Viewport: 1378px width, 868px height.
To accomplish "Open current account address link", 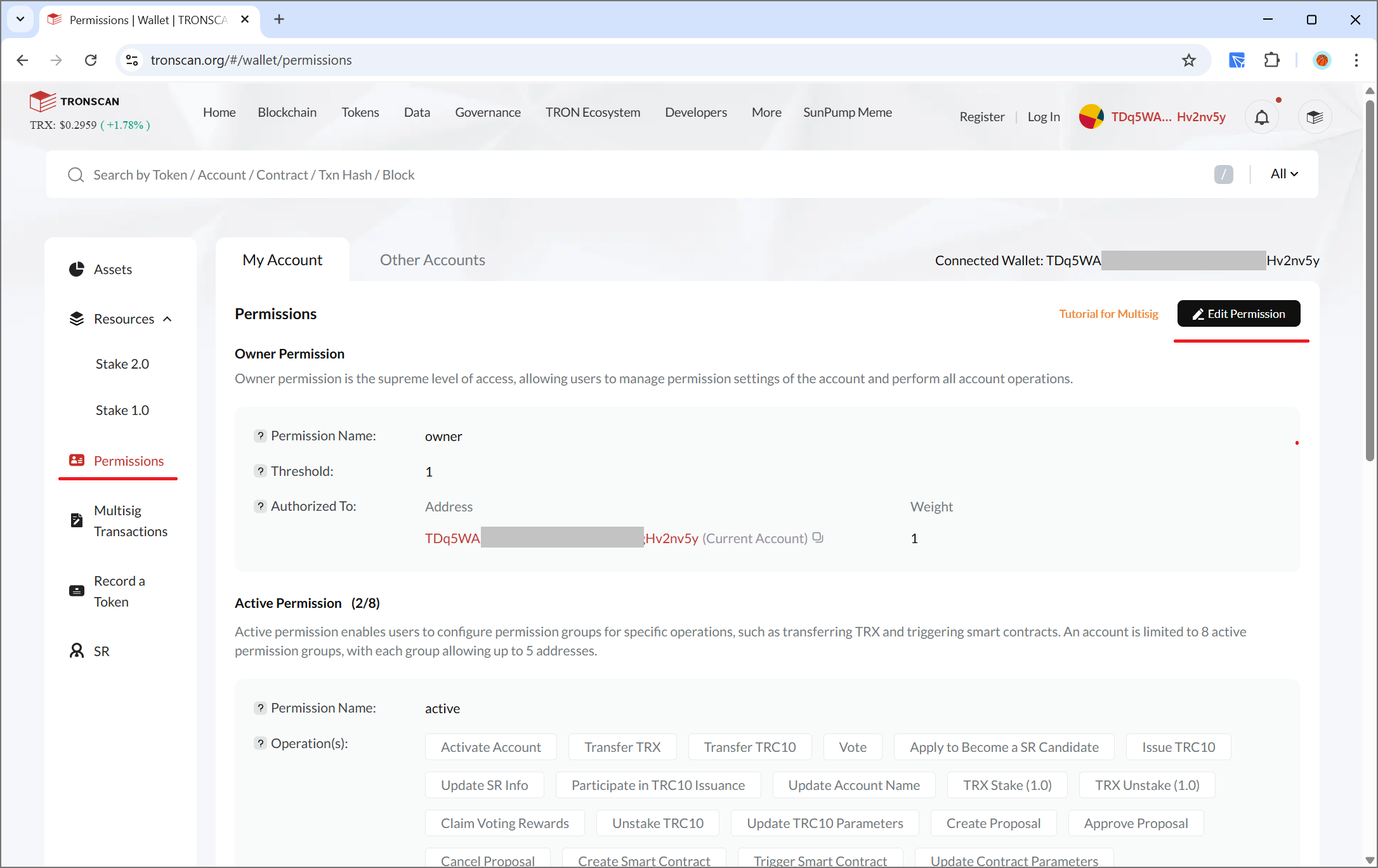I will (x=561, y=538).
